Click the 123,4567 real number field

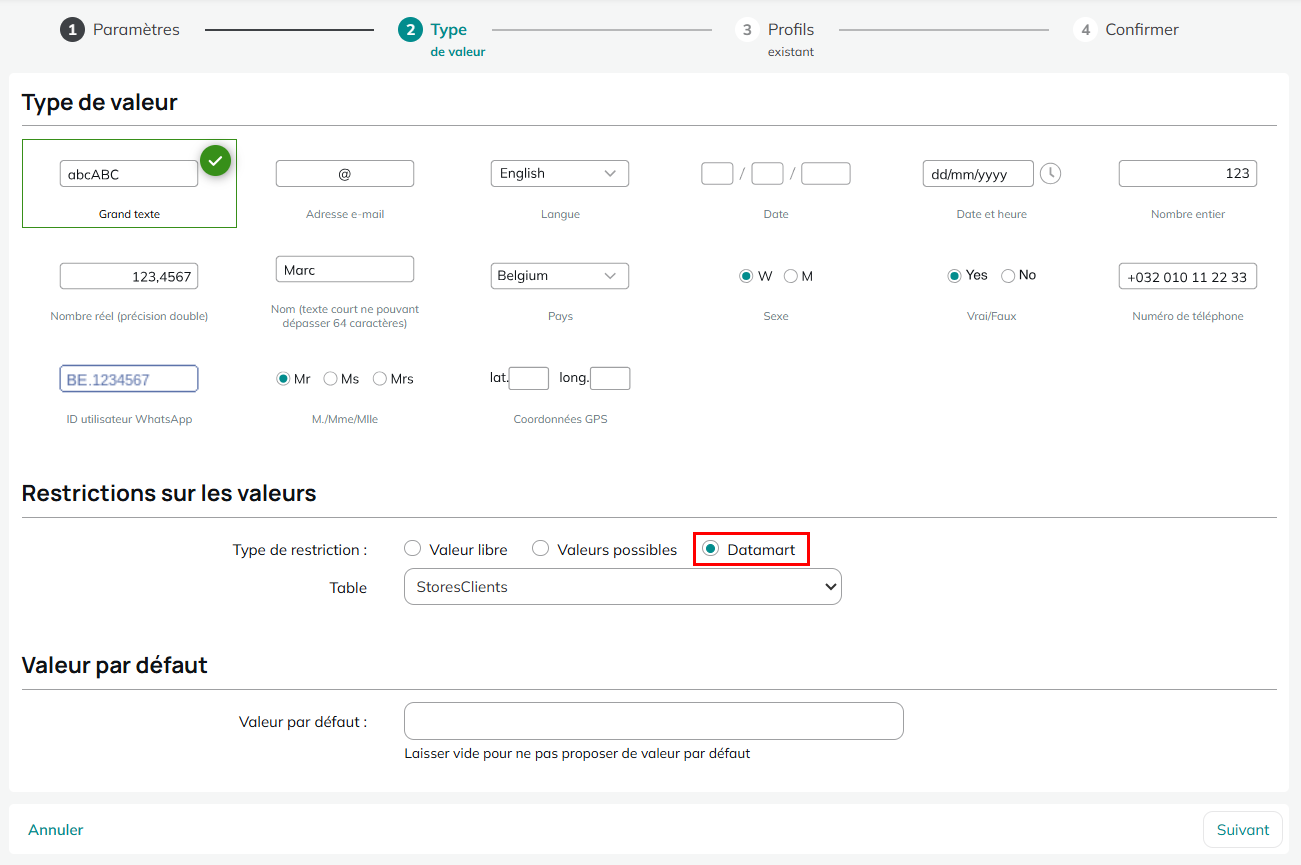(x=129, y=276)
